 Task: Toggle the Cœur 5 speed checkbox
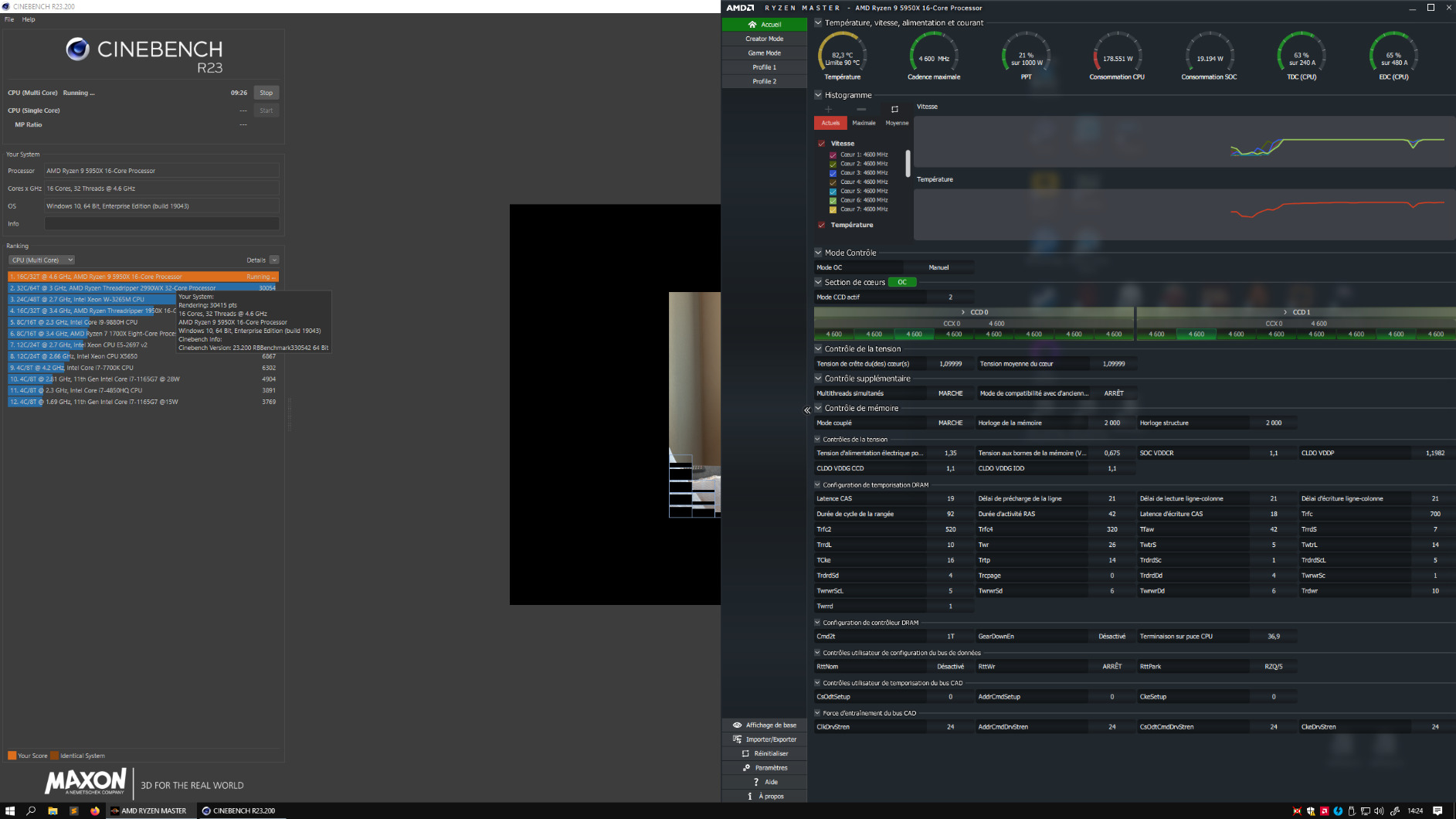coord(833,192)
